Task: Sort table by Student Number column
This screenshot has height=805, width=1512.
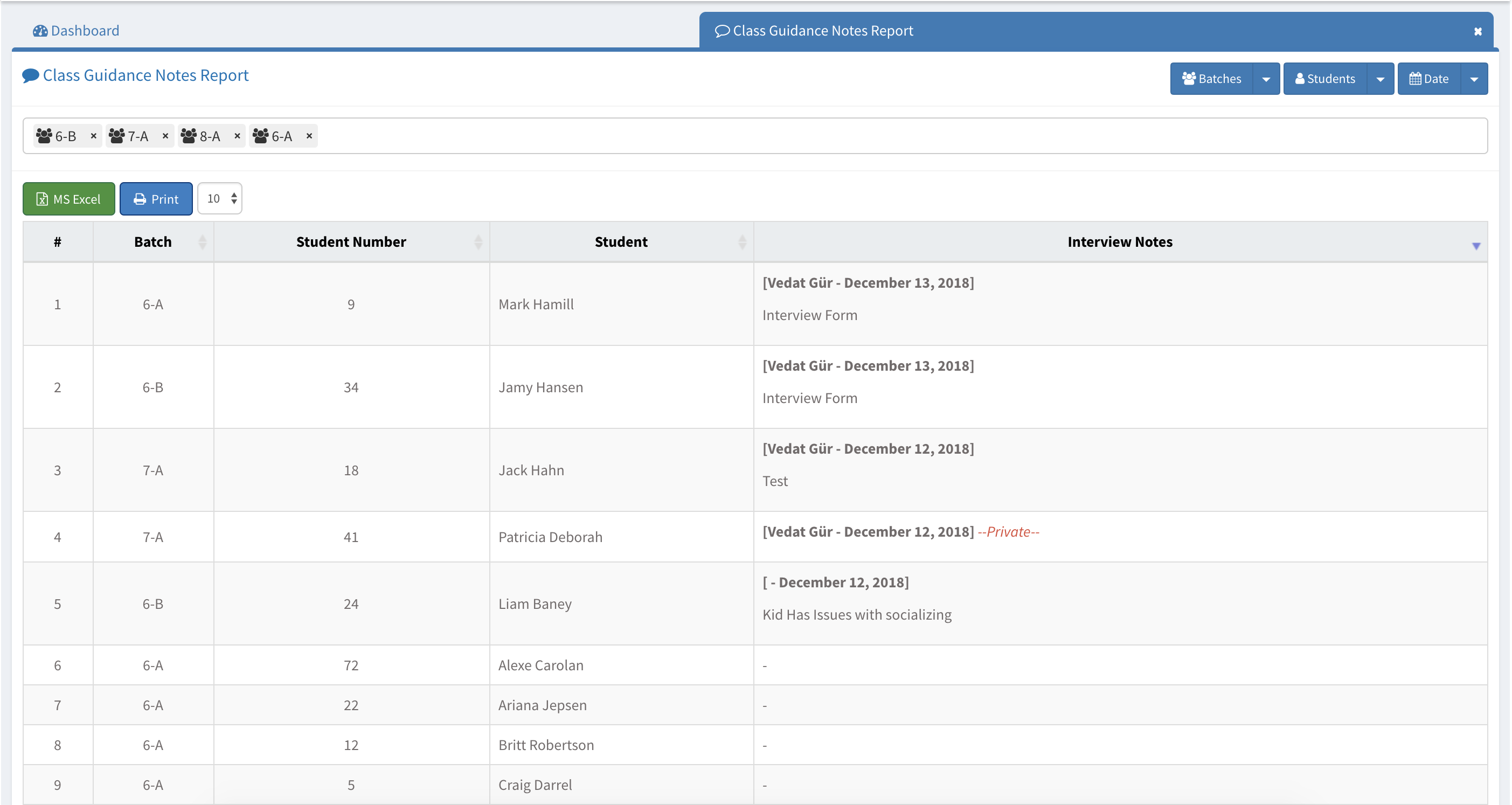Action: point(351,242)
